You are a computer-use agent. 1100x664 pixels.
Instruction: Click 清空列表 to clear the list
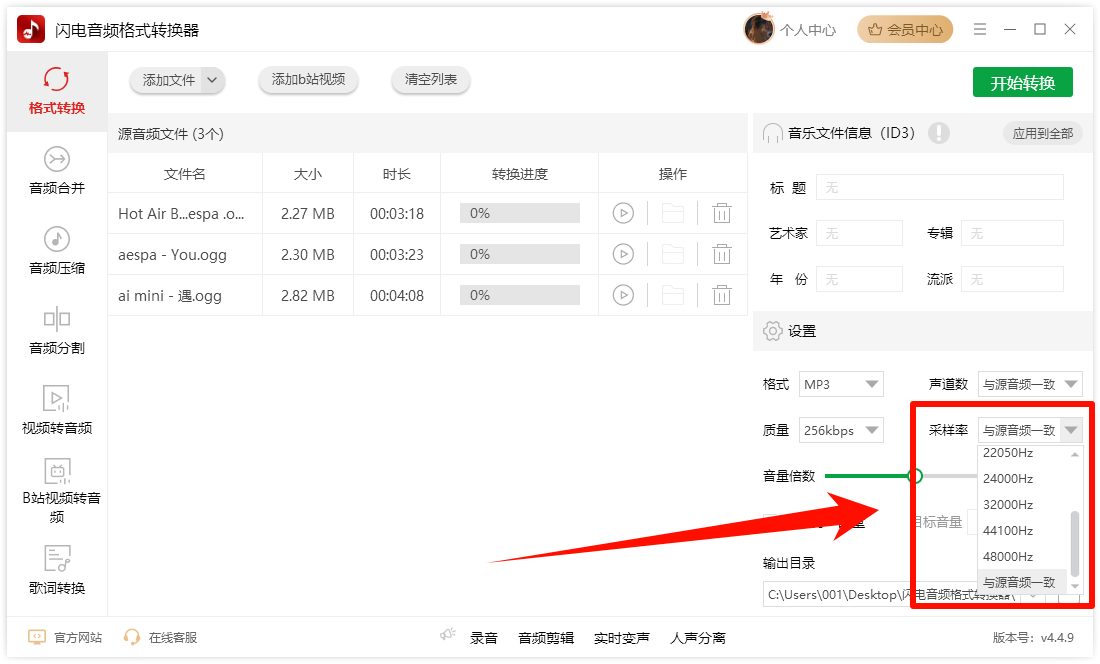tap(430, 80)
